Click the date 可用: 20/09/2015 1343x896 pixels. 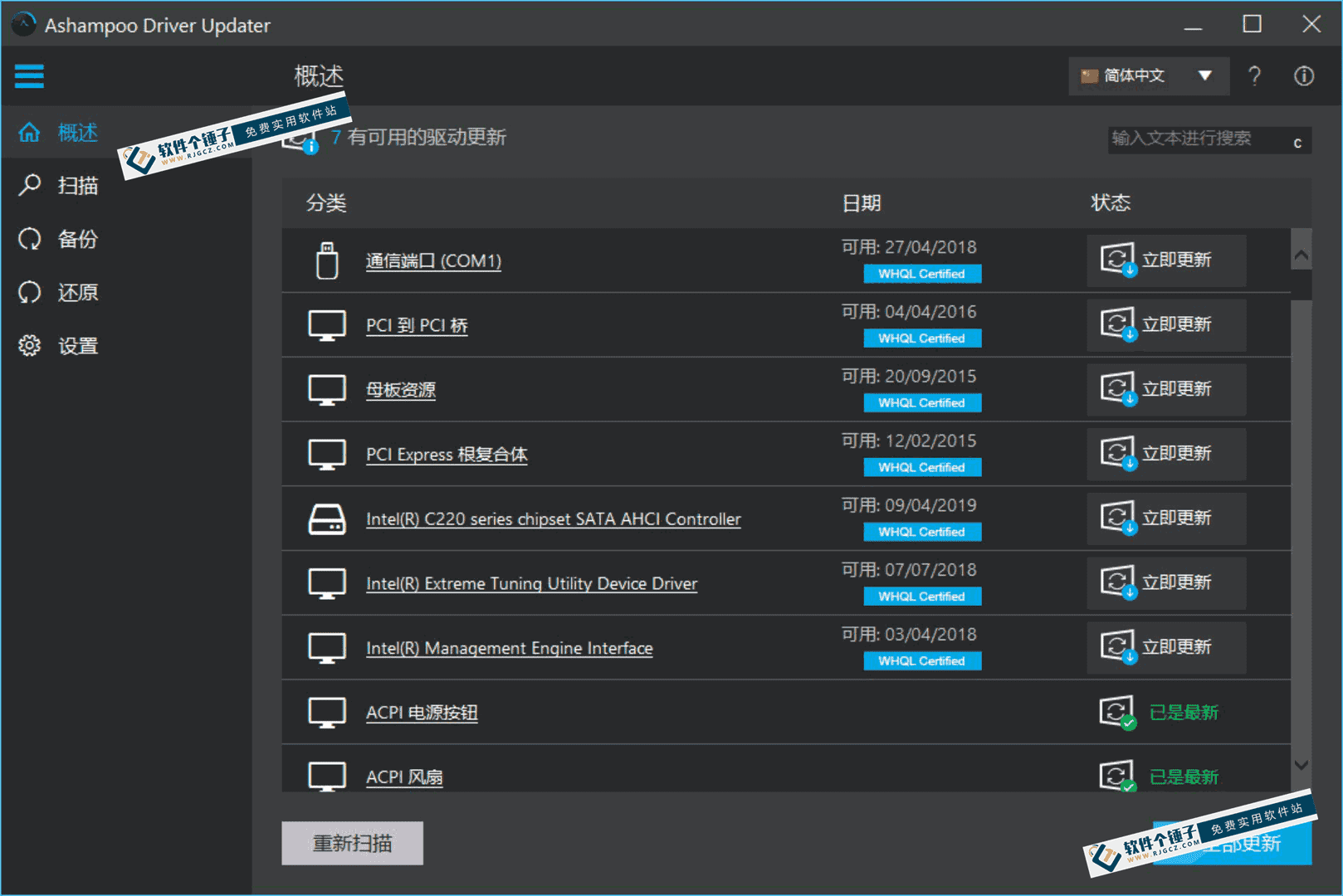pos(909,377)
